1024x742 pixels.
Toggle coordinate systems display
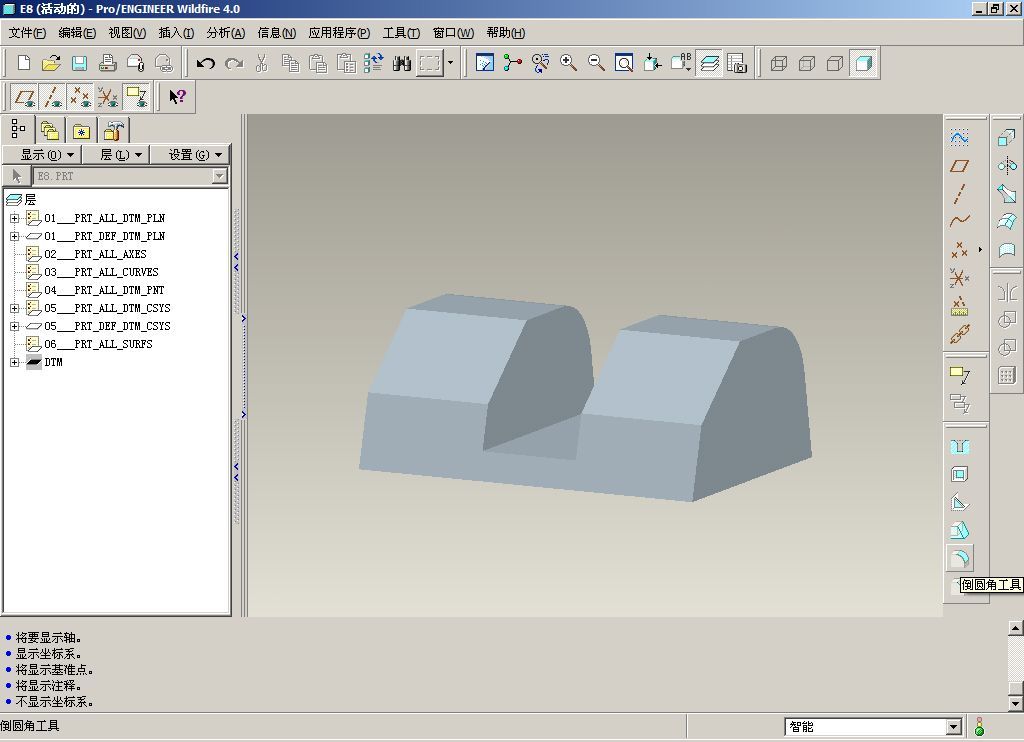coord(108,97)
